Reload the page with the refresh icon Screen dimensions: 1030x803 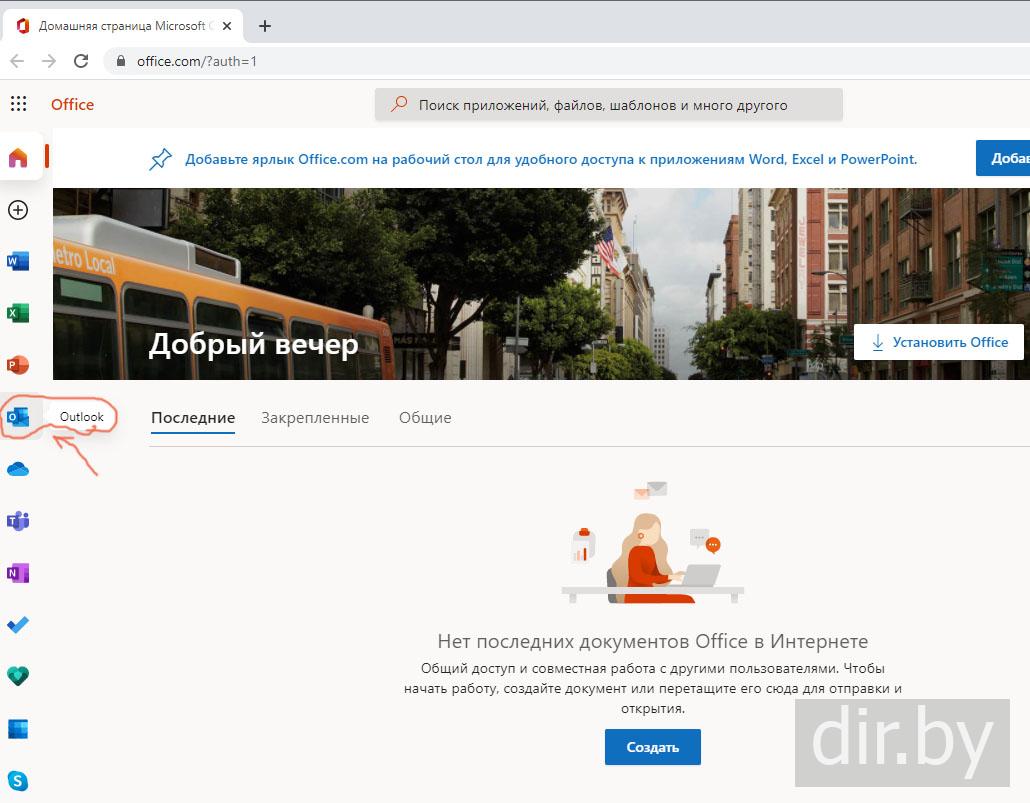tap(81, 61)
